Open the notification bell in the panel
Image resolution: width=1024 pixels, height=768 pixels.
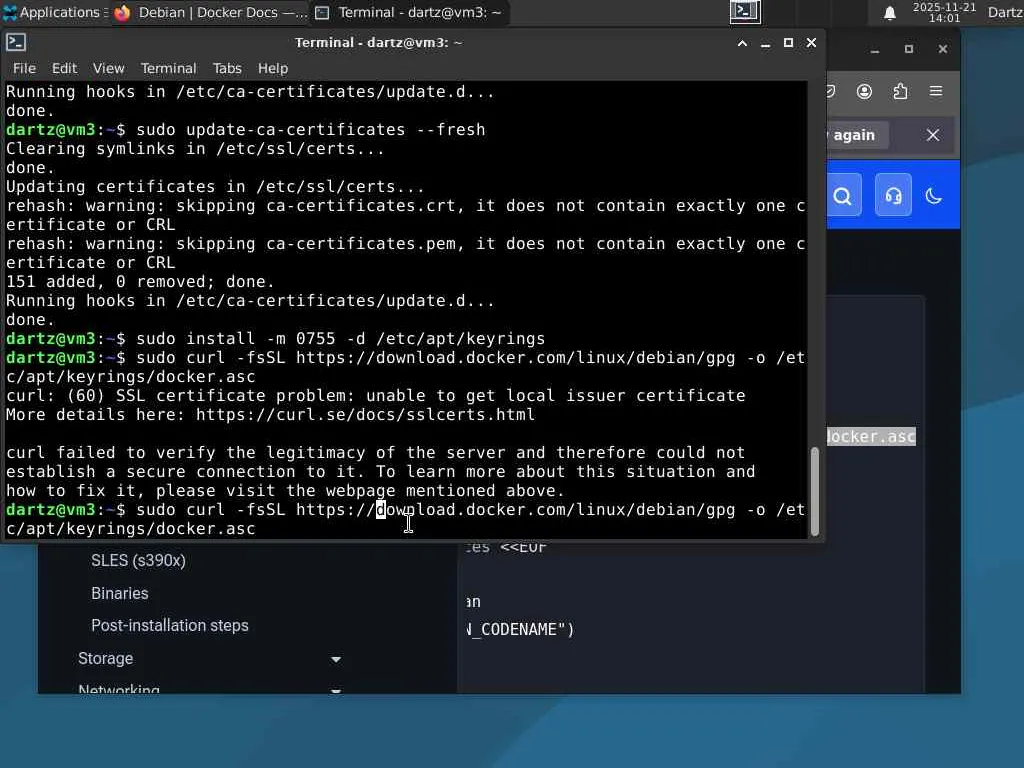889,13
